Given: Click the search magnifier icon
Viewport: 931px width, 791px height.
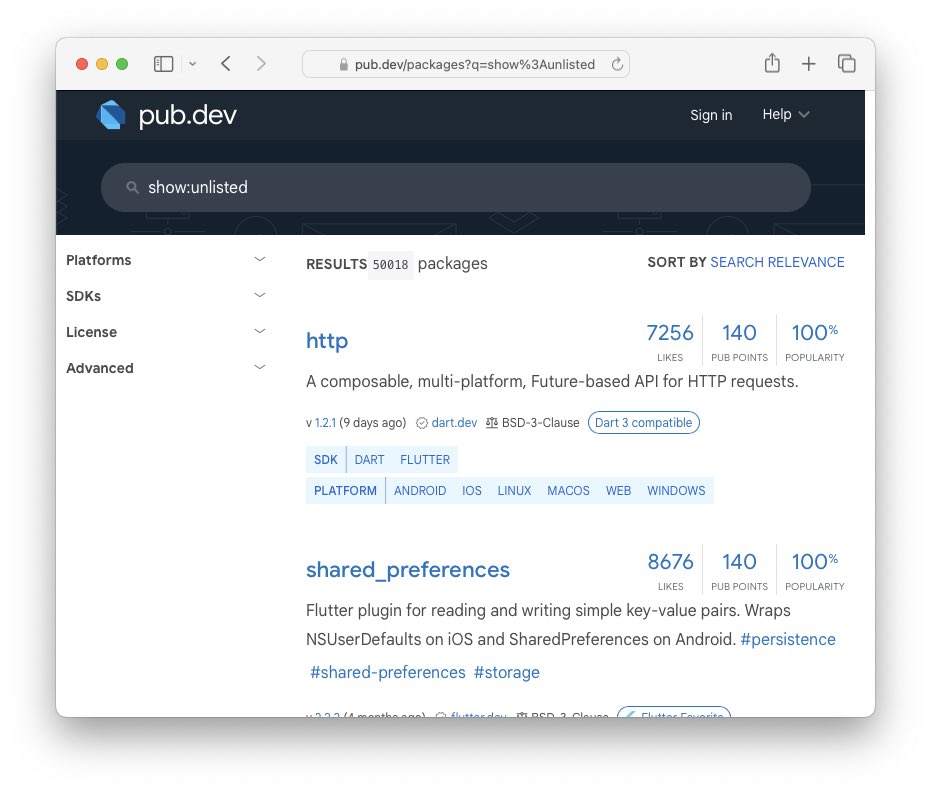Looking at the screenshot, I should point(132,188).
